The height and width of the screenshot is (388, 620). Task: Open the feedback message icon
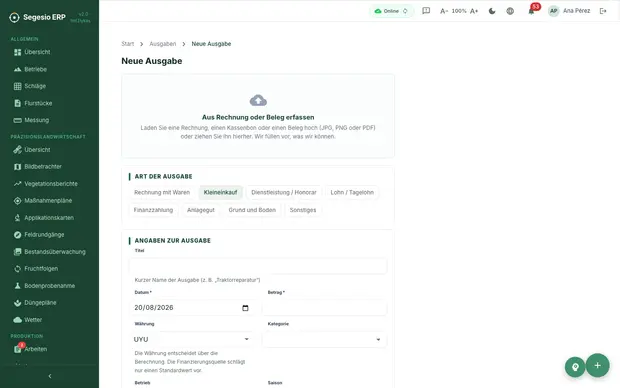click(426, 11)
